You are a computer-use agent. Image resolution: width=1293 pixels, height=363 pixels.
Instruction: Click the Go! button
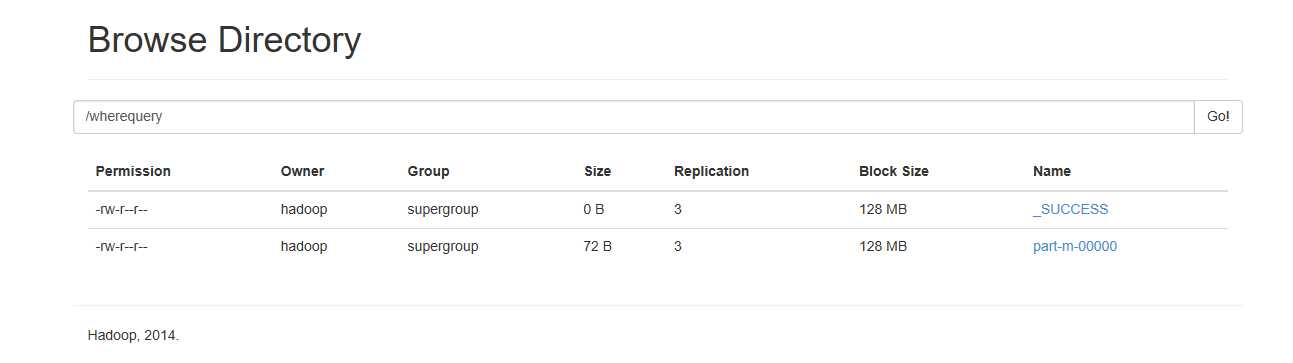[1218, 117]
